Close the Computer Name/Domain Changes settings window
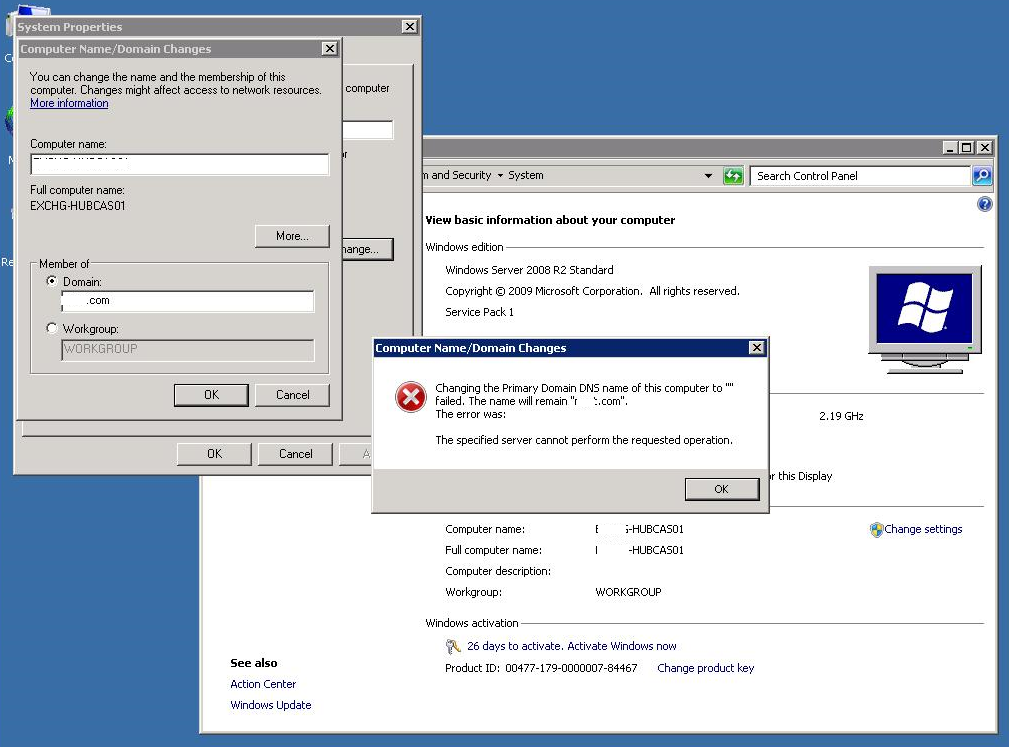 pos(329,48)
